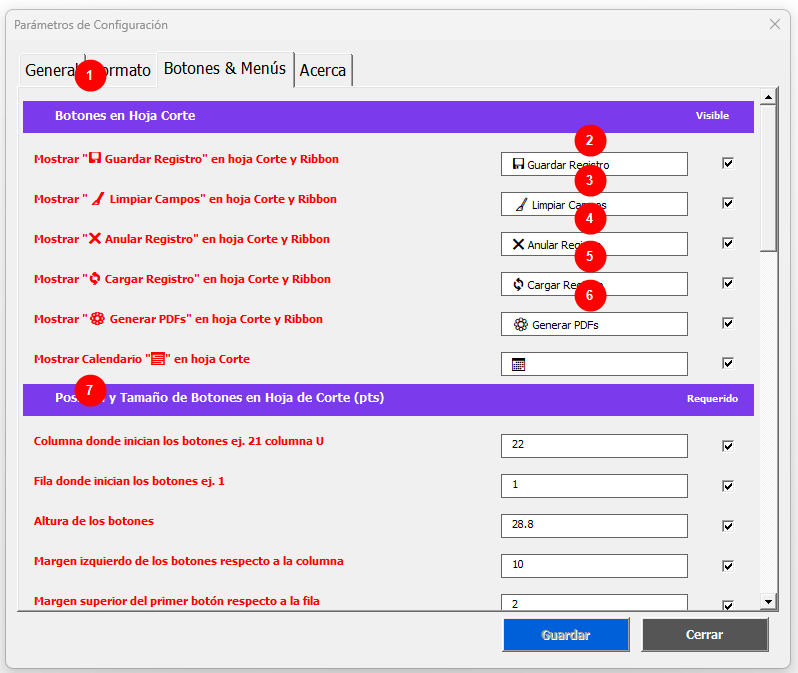Toggle required checkbox for Columna donde inician
Screen dimensions: 798x673
[x=728, y=446]
